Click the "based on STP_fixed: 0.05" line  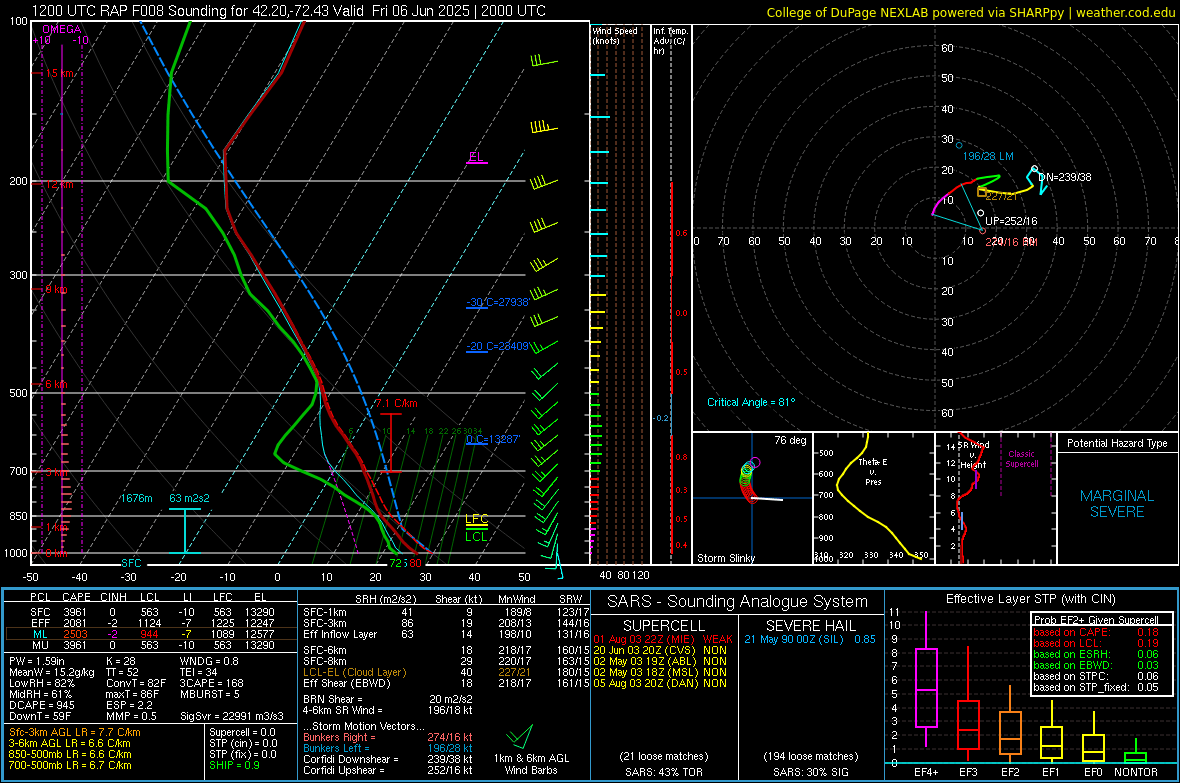(x=1096, y=687)
